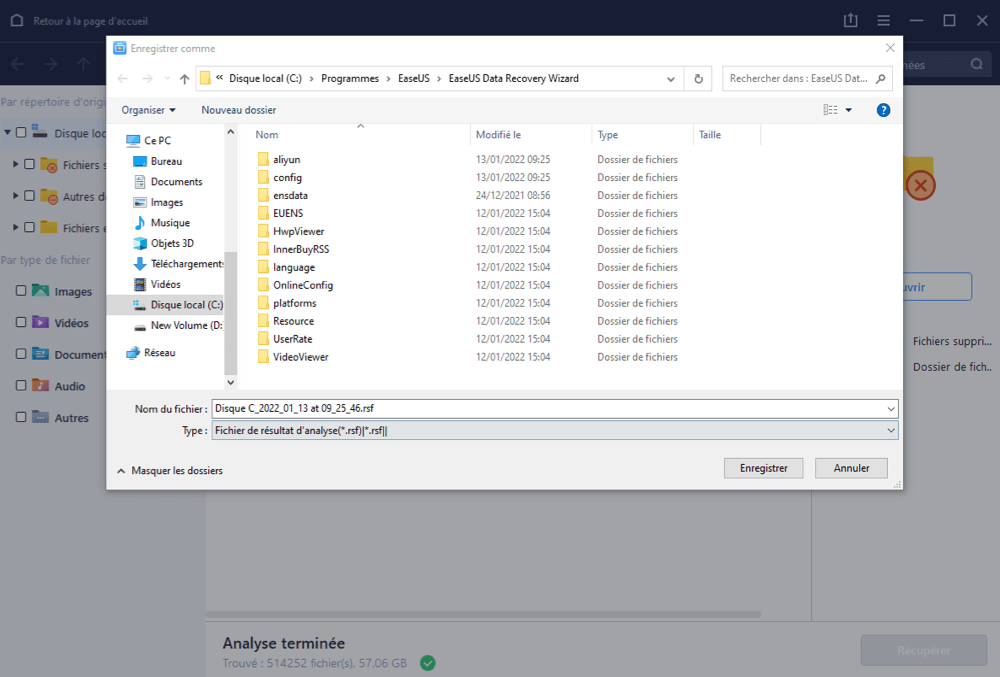Sort files by Modifié le column header
Image resolution: width=1000 pixels, height=677 pixels.
point(531,135)
